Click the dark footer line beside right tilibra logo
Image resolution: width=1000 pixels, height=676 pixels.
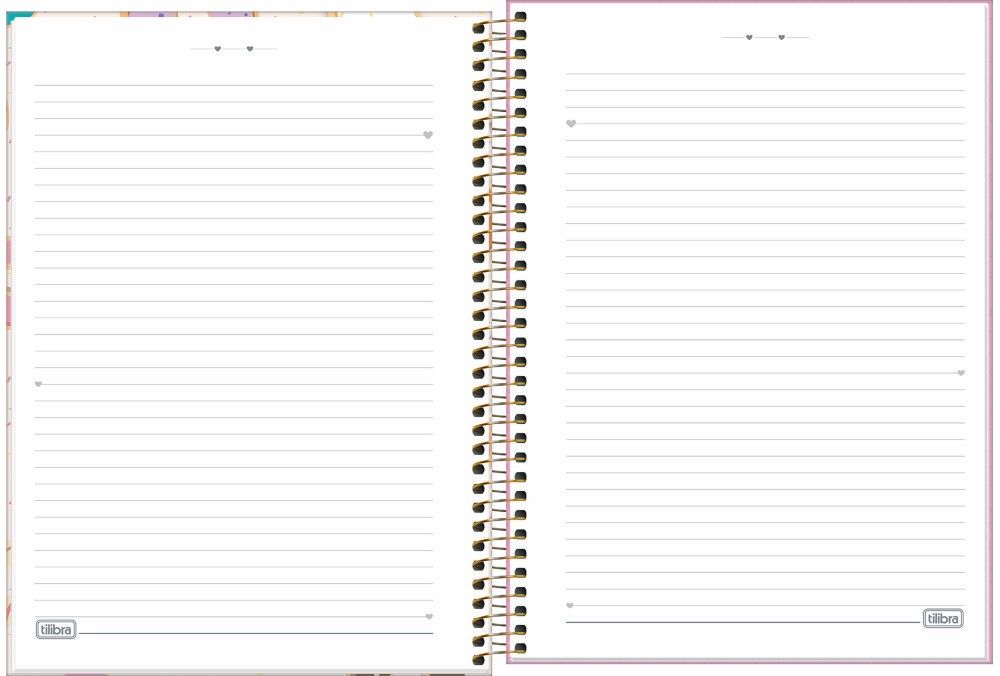740,622
